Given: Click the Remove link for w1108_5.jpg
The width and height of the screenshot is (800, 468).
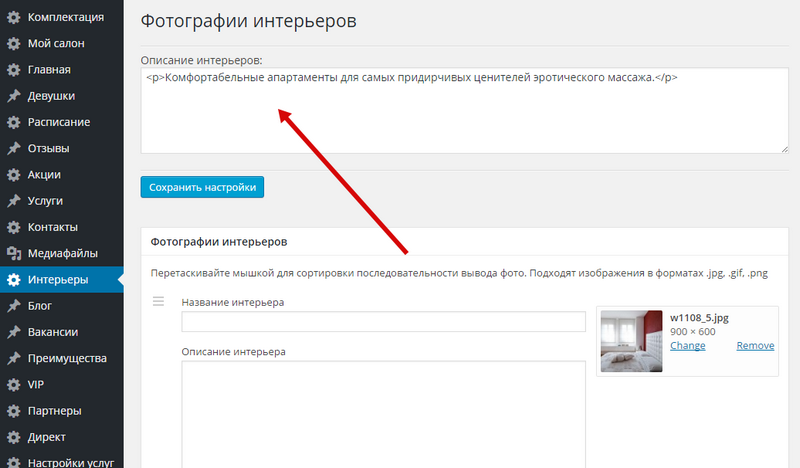Looking at the screenshot, I should click(x=755, y=346).
